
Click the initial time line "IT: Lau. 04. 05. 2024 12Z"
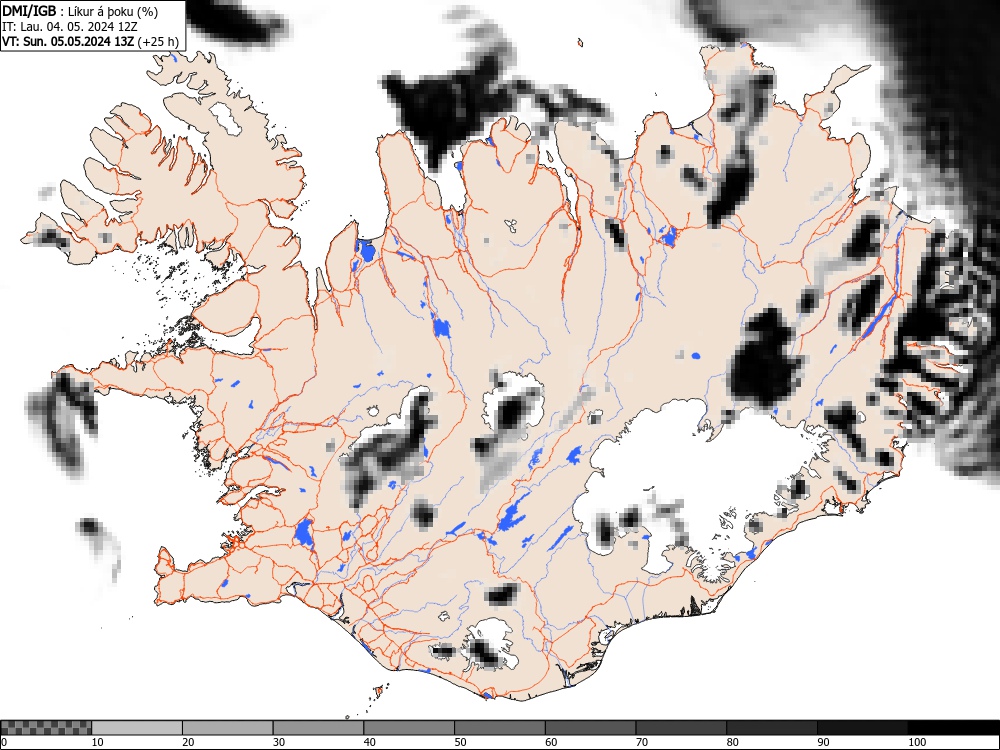click(70, 27)
